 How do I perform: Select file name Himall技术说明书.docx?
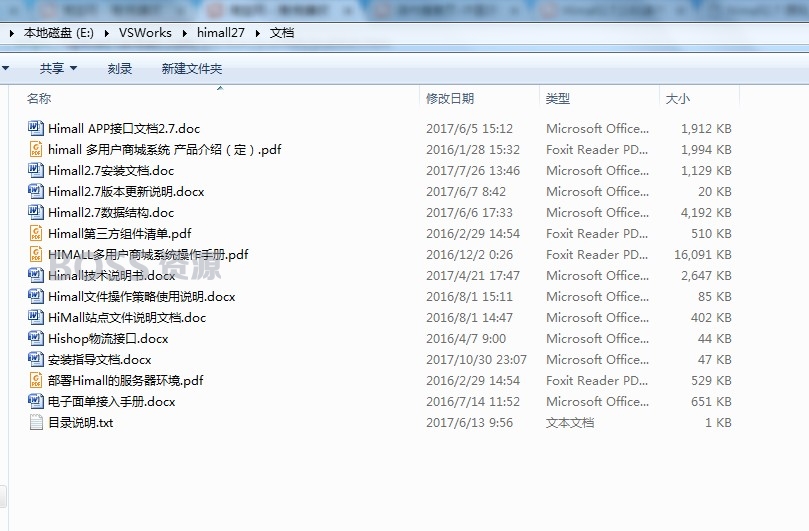tap(111, 276)
